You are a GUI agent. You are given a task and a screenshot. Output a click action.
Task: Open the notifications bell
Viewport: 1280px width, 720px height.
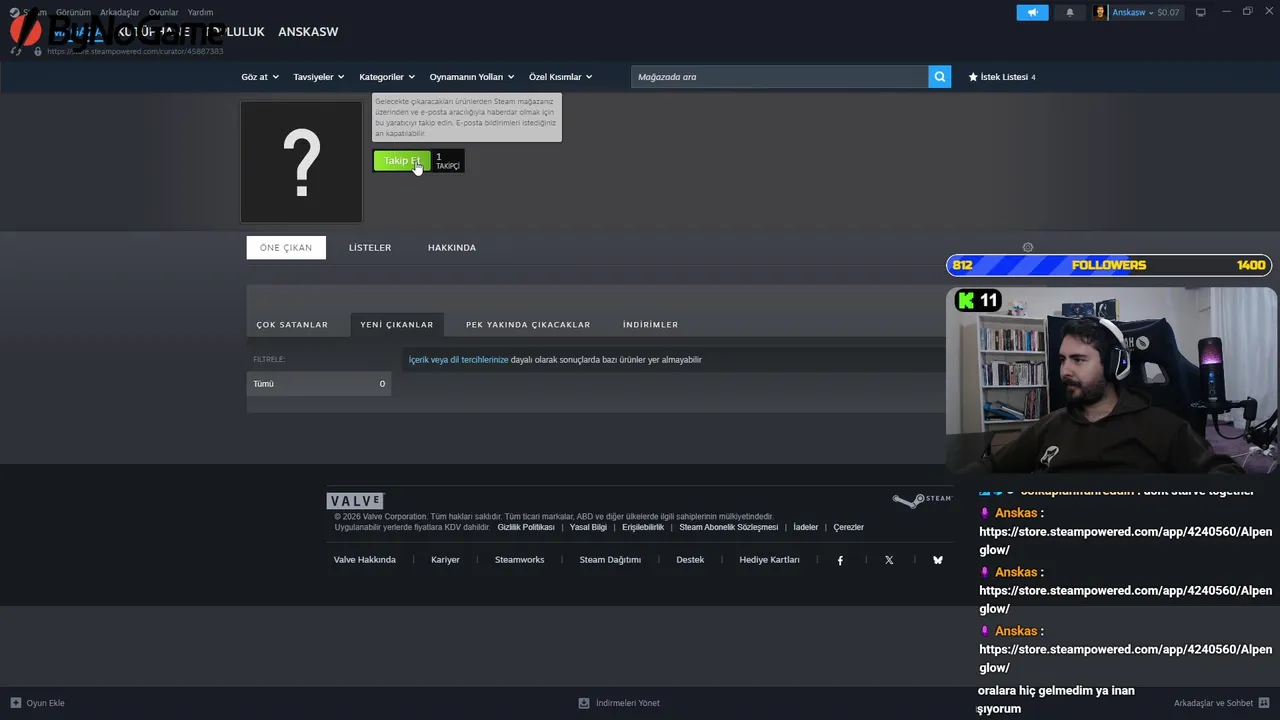pos(1069,12)
